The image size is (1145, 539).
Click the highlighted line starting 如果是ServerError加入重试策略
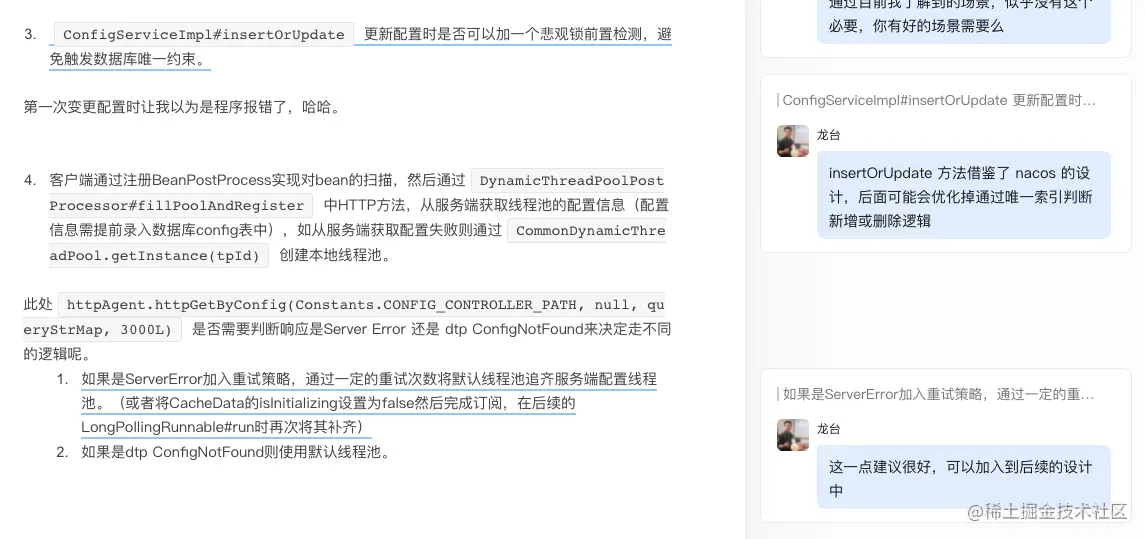coord(369,379)
